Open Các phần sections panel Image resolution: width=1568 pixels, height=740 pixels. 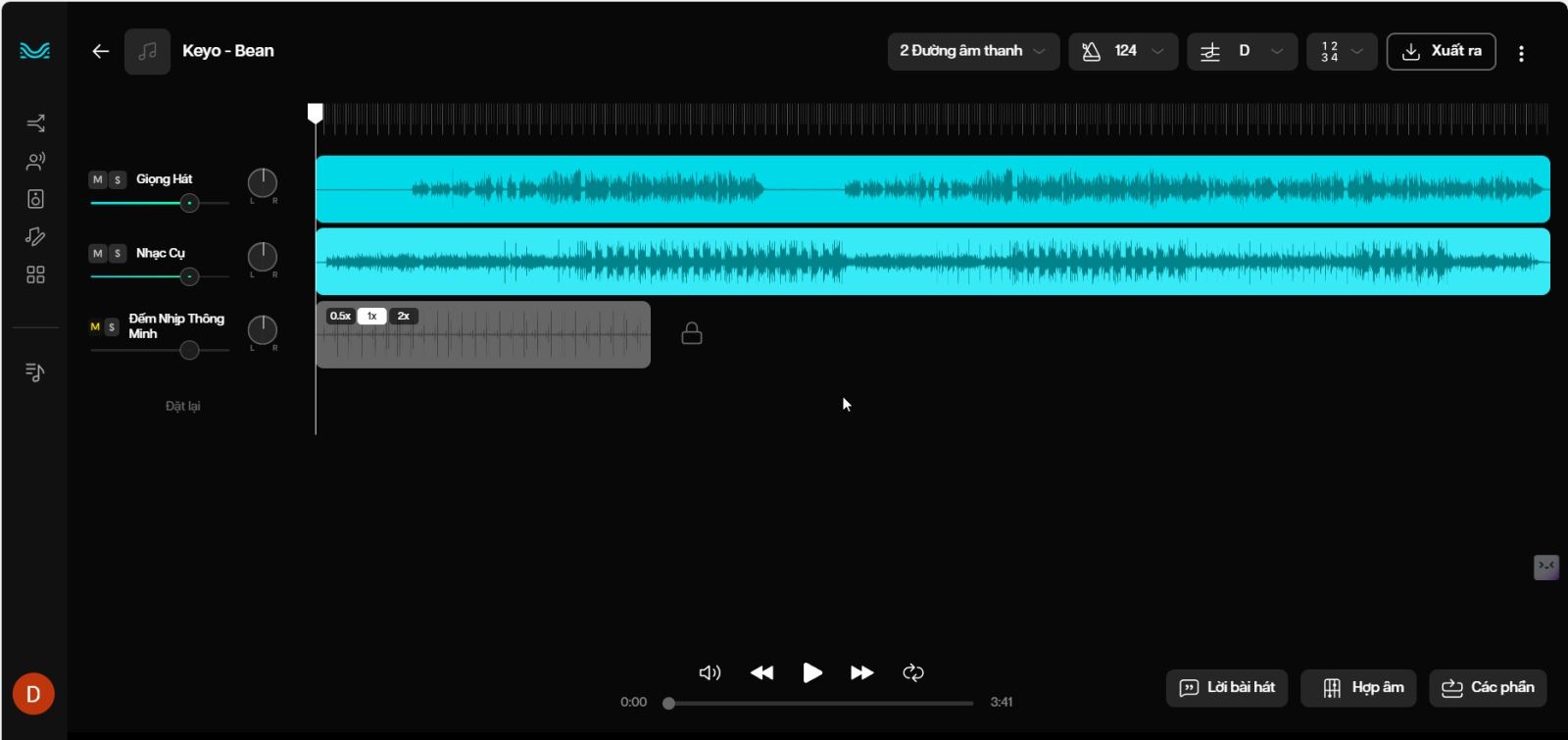[x=1488, y=688]
